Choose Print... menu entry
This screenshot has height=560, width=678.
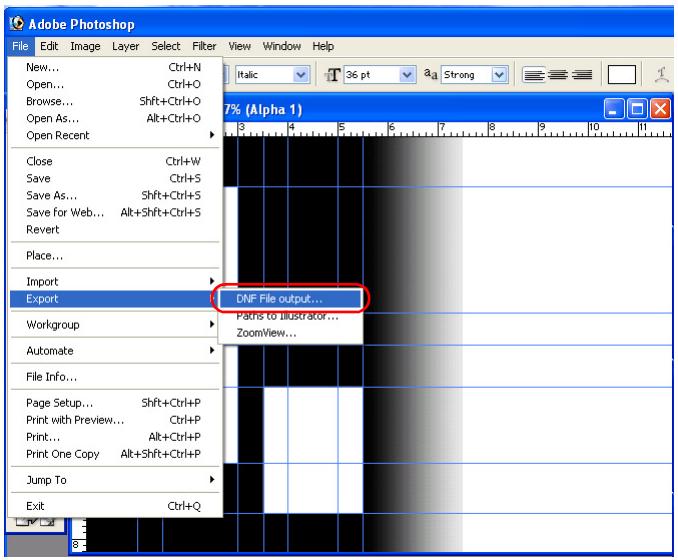(x=115, y=437)
